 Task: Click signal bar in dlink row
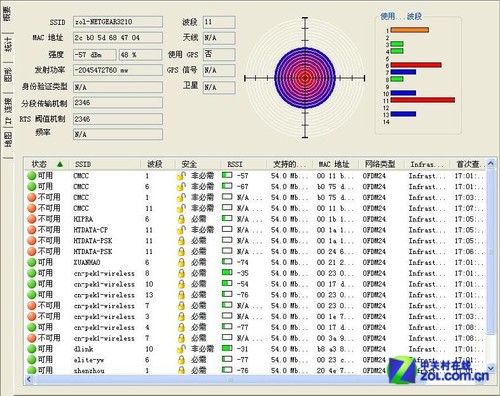coord(227,348)
